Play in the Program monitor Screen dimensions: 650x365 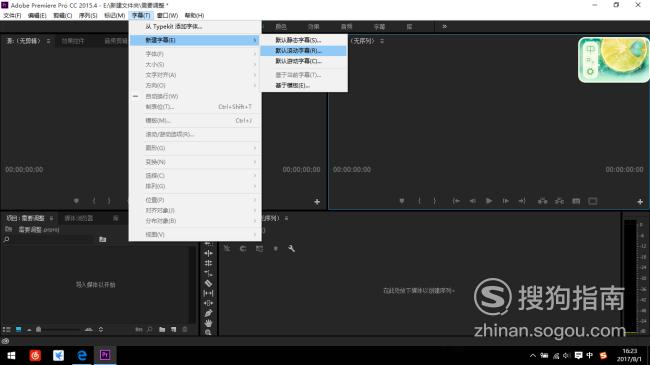[x=489, y=201]
